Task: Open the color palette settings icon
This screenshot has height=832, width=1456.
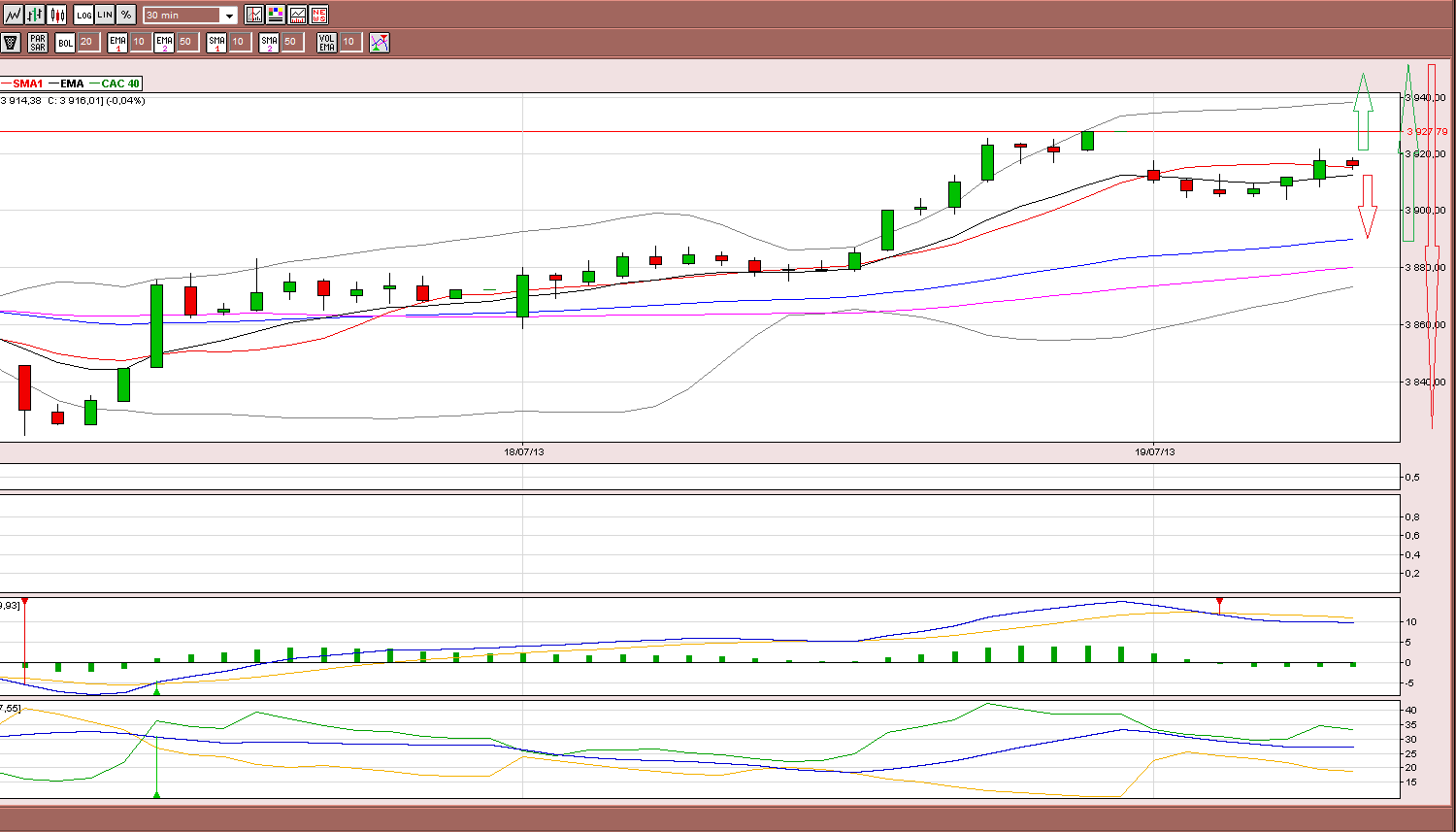Action: point(276,15)
